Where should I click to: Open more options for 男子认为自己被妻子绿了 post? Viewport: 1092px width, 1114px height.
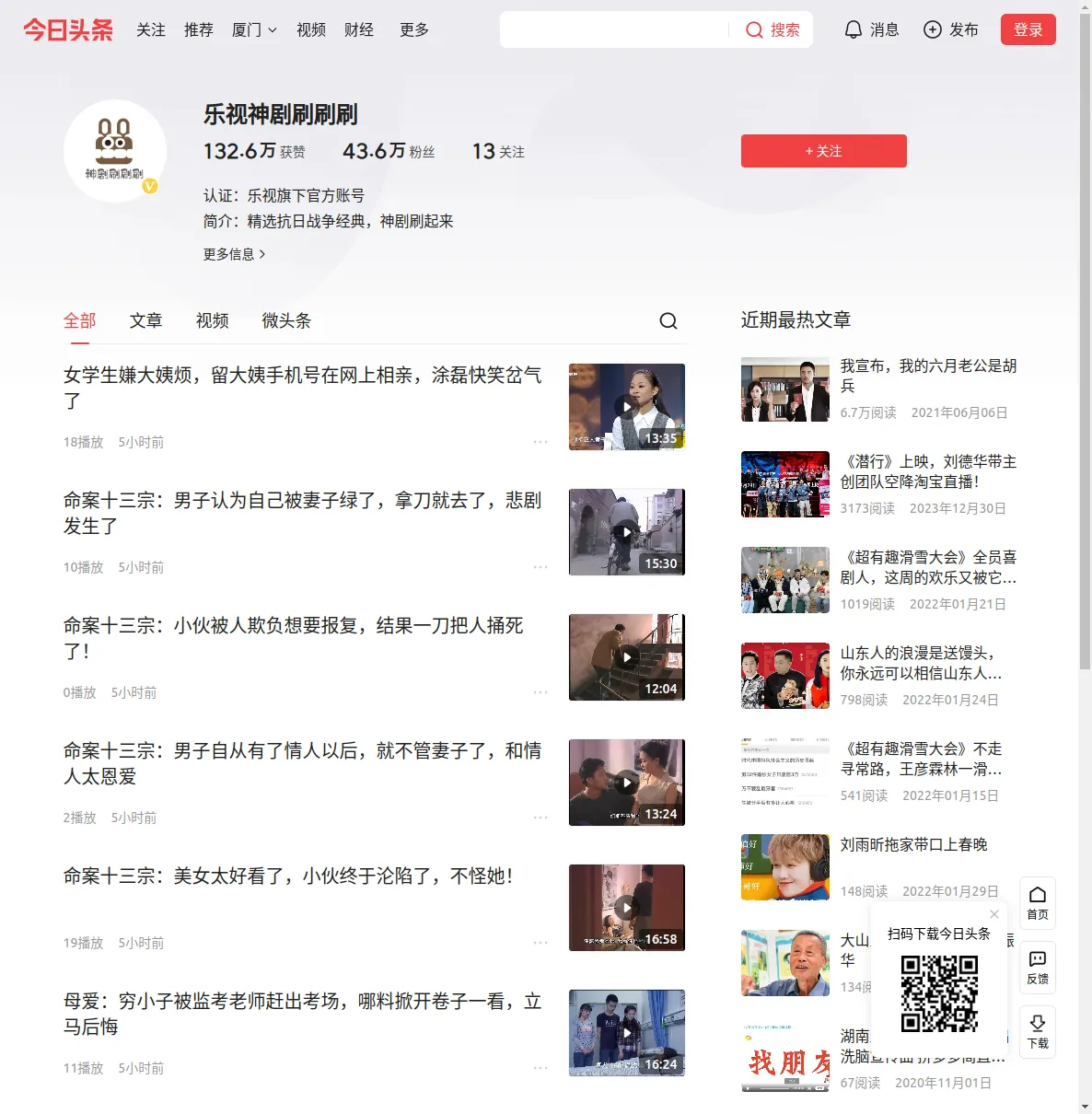click(540, 567)
